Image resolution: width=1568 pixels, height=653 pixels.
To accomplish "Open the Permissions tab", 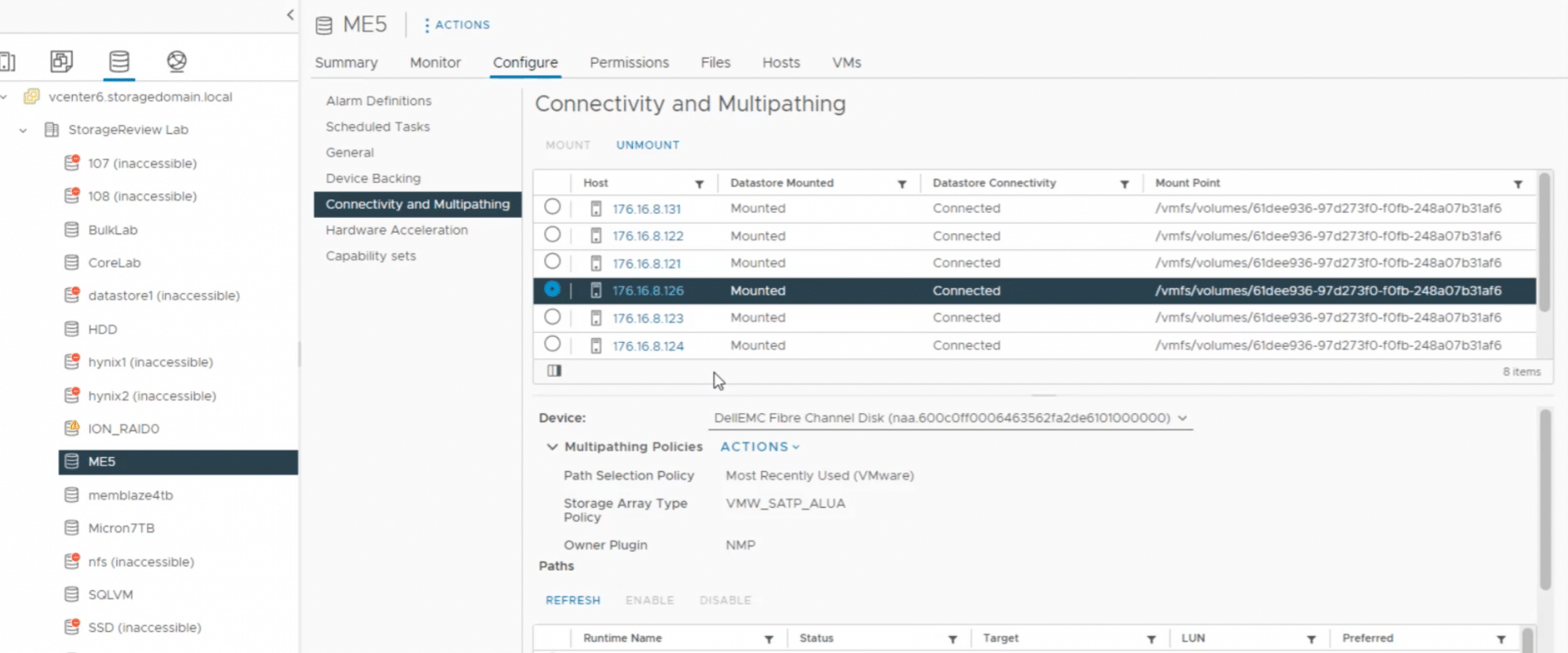I will (629, 63).
